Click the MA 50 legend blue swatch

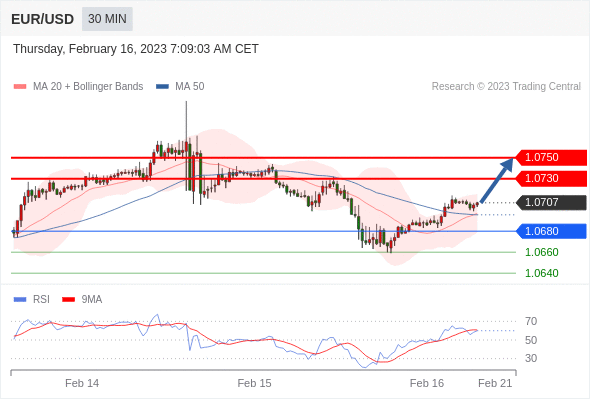click(162, 87)
